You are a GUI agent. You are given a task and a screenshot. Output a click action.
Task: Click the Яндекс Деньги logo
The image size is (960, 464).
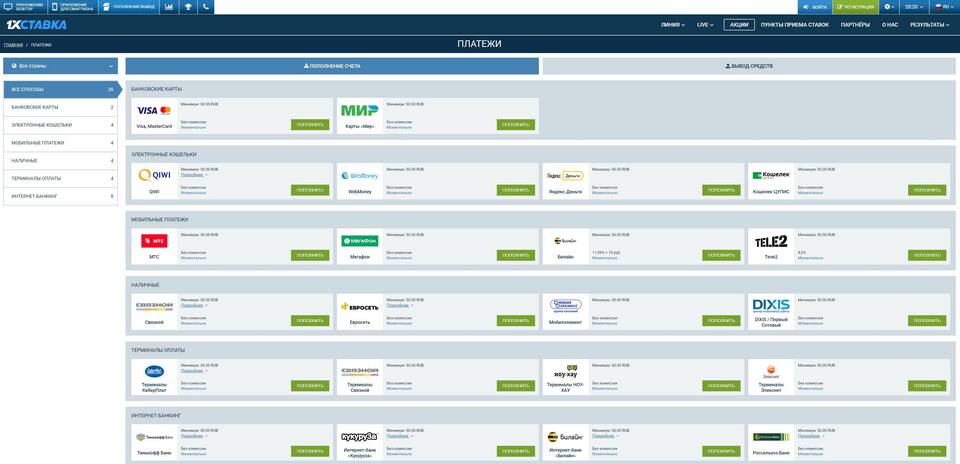coord(565,176)
